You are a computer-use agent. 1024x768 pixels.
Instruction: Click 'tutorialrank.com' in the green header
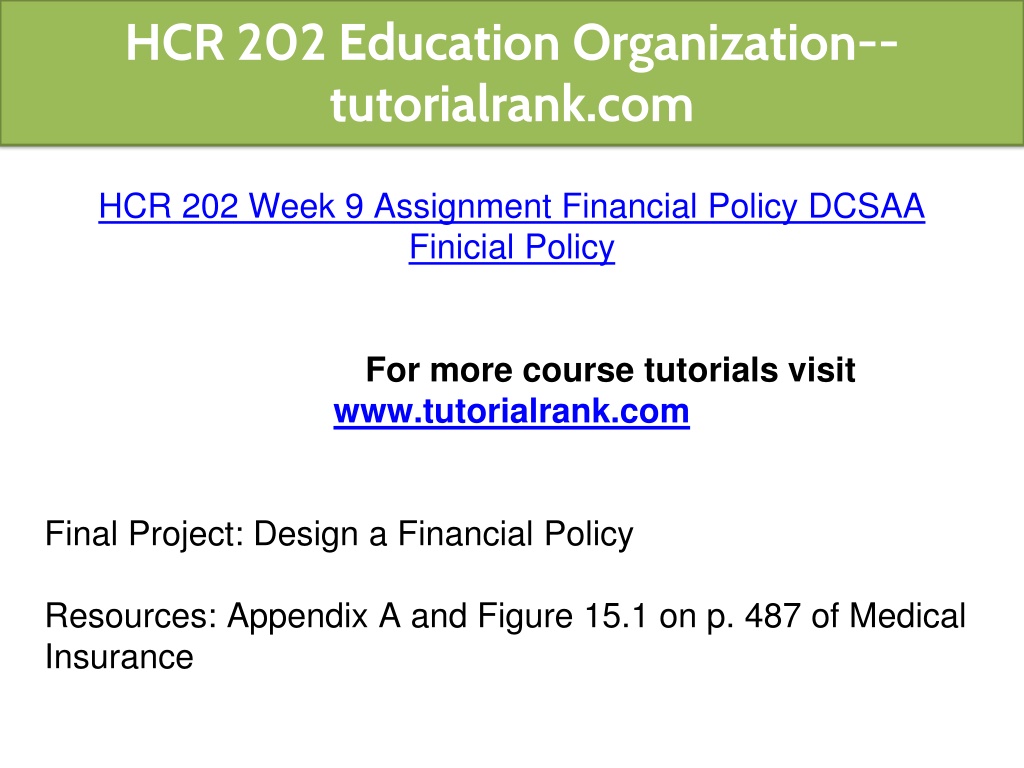tap(511, 104)
